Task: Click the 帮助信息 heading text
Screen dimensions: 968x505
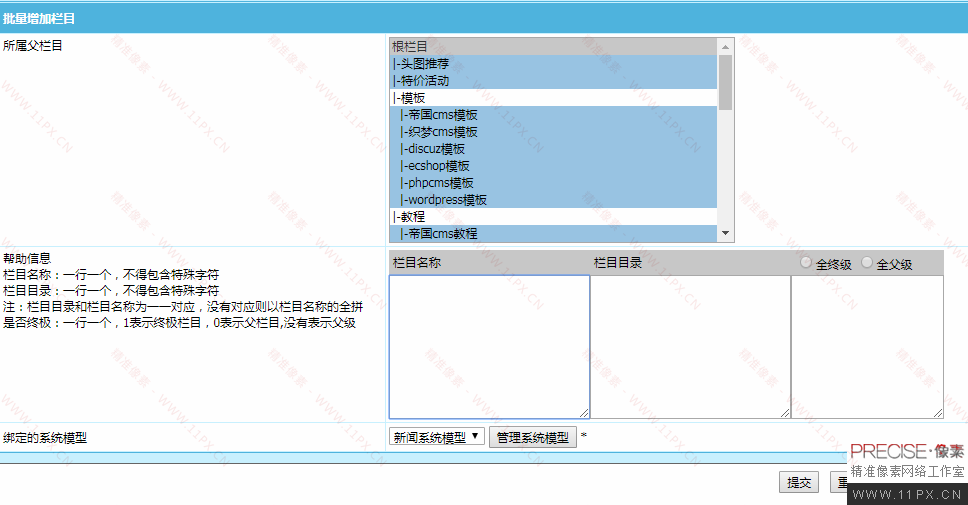Action: (27, 258)
